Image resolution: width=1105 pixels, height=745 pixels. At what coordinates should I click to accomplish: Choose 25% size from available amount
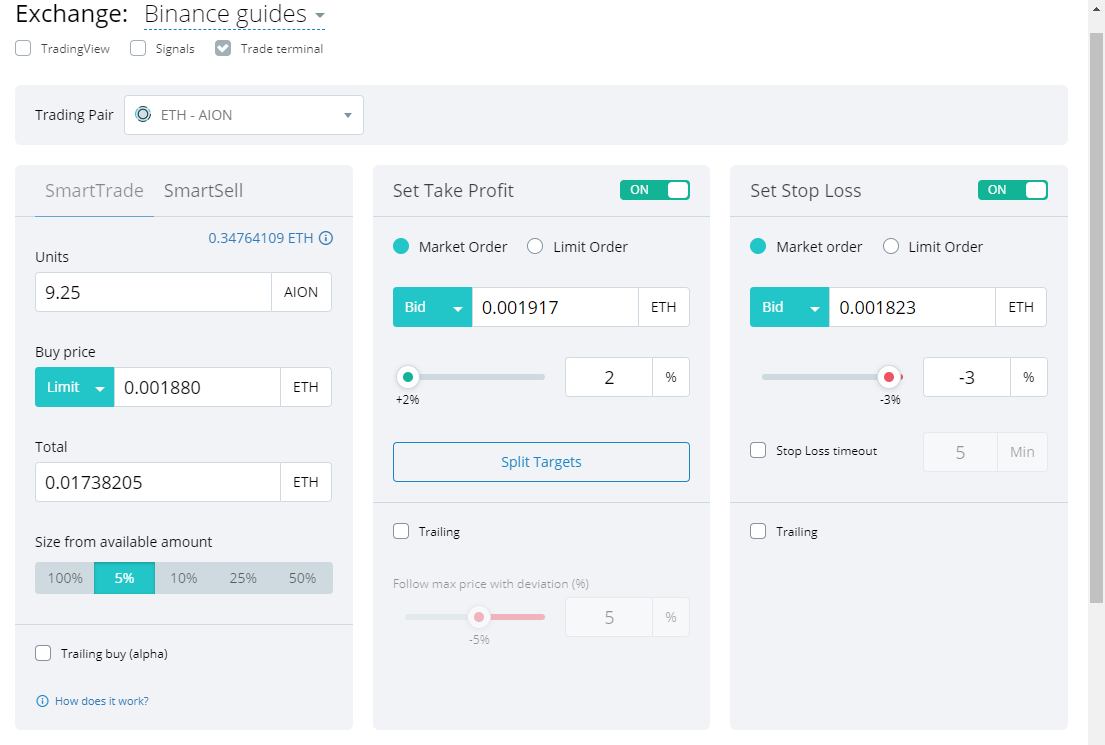243,578
